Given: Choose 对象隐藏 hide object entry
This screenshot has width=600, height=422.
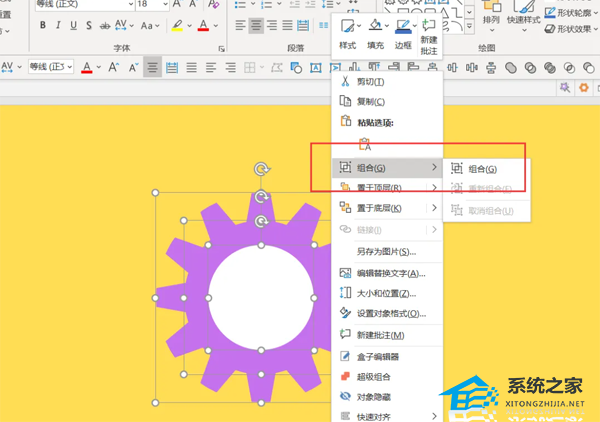Looking at the screenshot, I should (387, 397).
